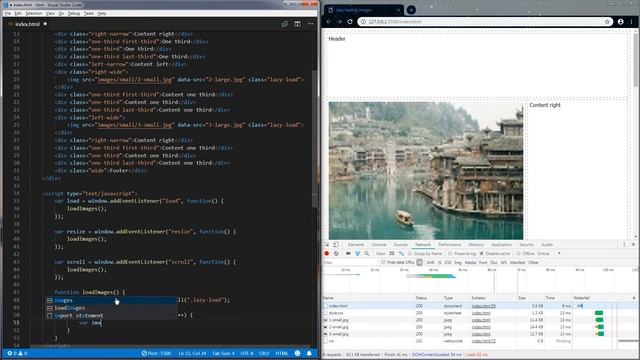Click the split editor icon
This screenshot has height=360, width=640.
coord(298,24)
